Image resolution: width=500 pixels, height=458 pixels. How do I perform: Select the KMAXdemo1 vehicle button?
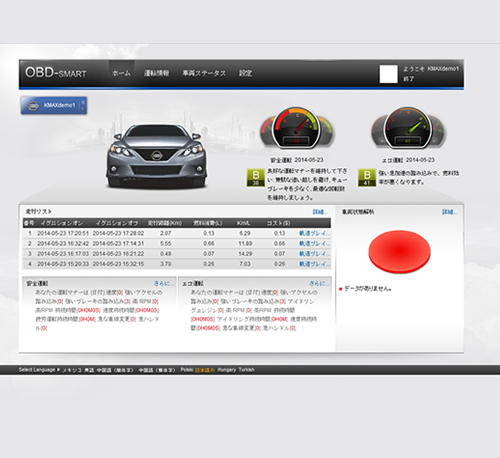tap(54, 106)
